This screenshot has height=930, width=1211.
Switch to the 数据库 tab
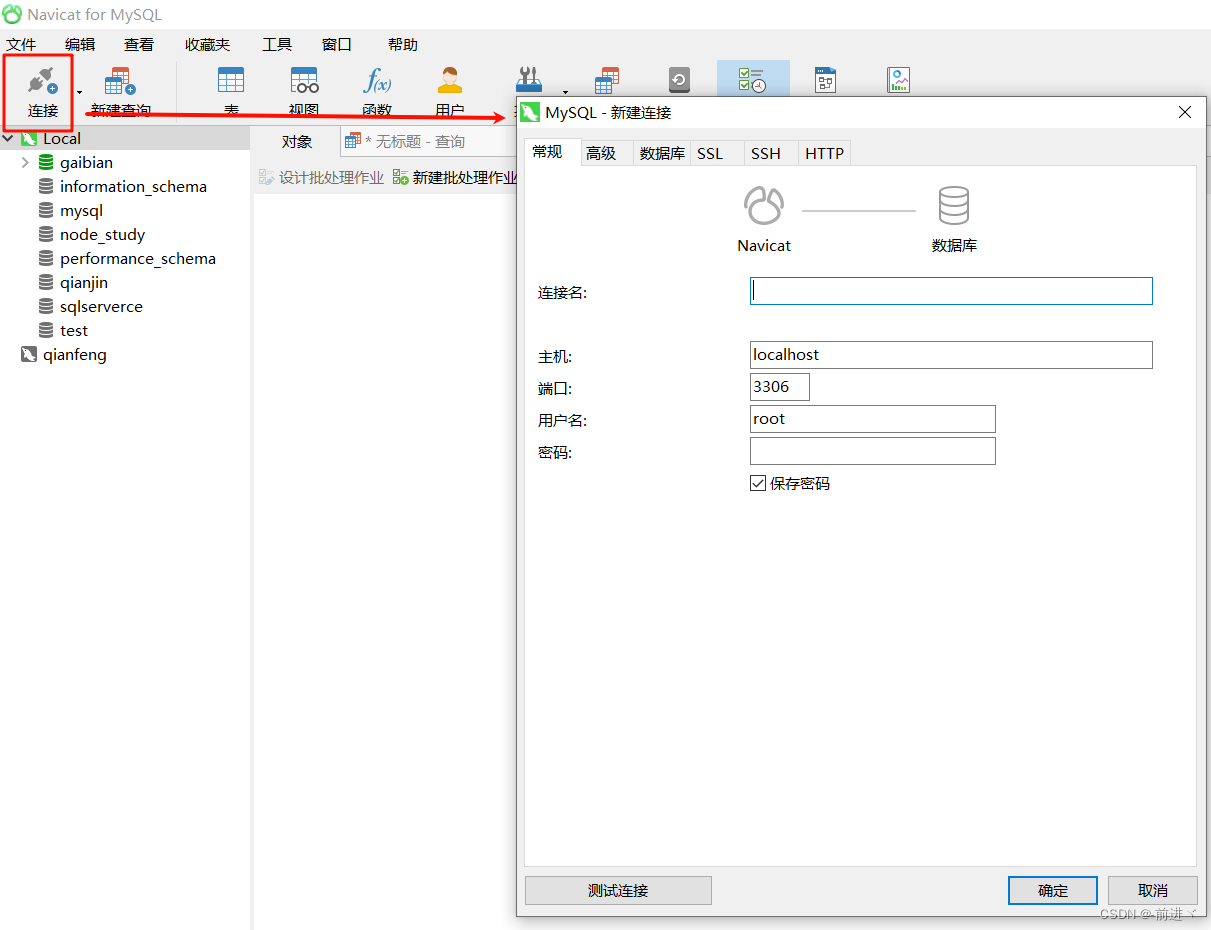(x=662, y=153)
